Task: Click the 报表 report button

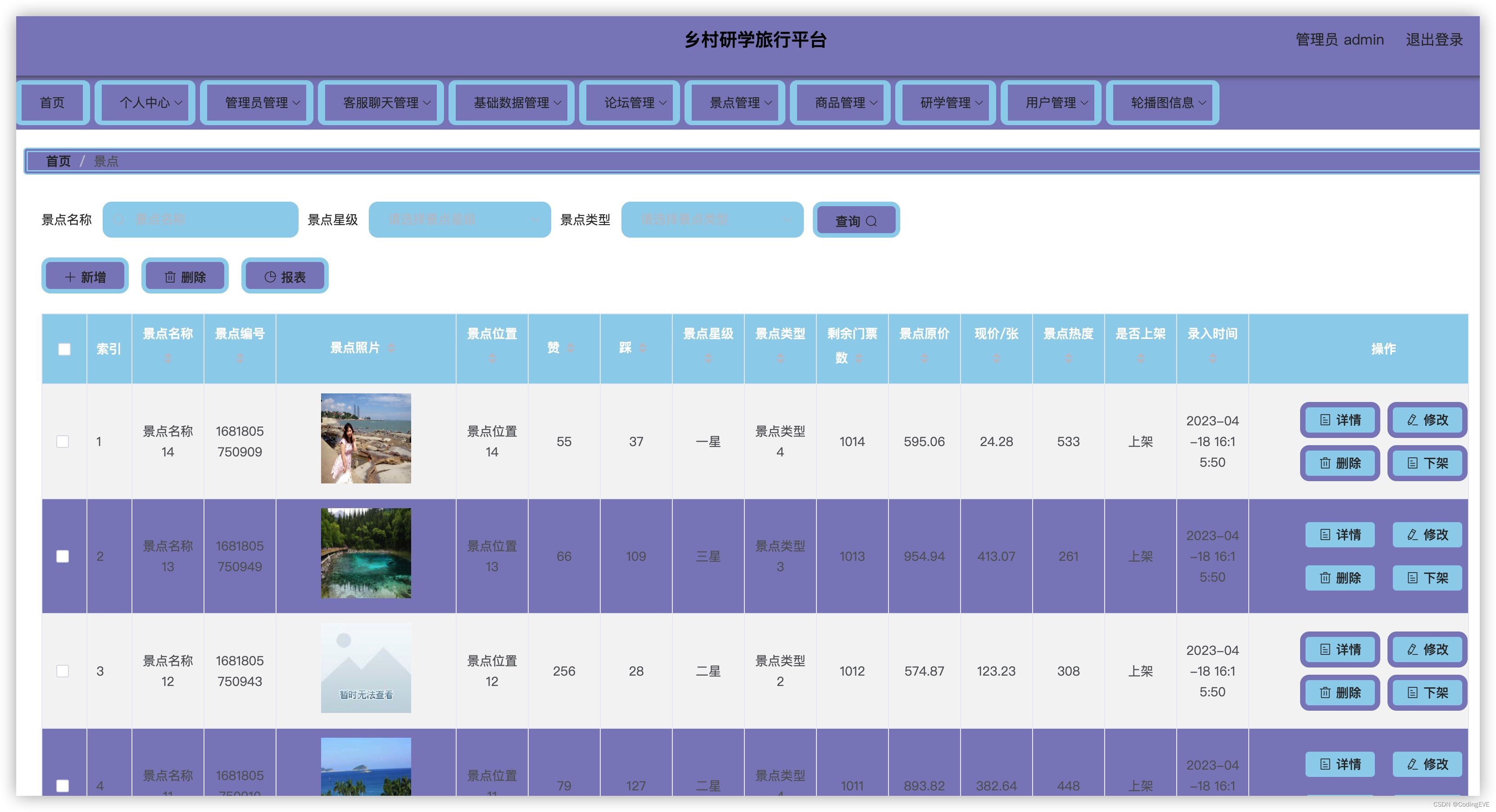Action: 285,276
